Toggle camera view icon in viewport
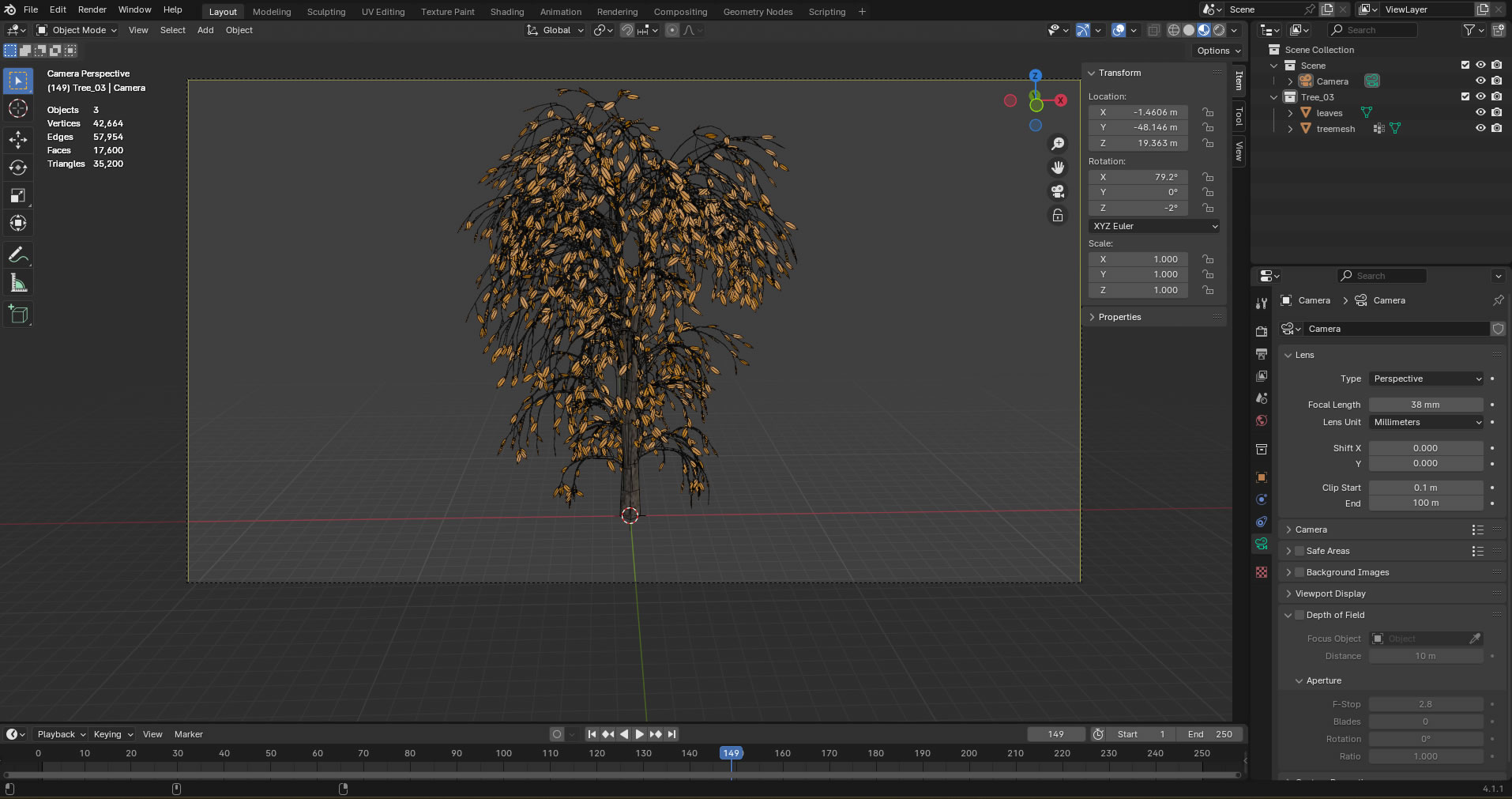This screenshot has width=1512, height=799. [1058, 191]
